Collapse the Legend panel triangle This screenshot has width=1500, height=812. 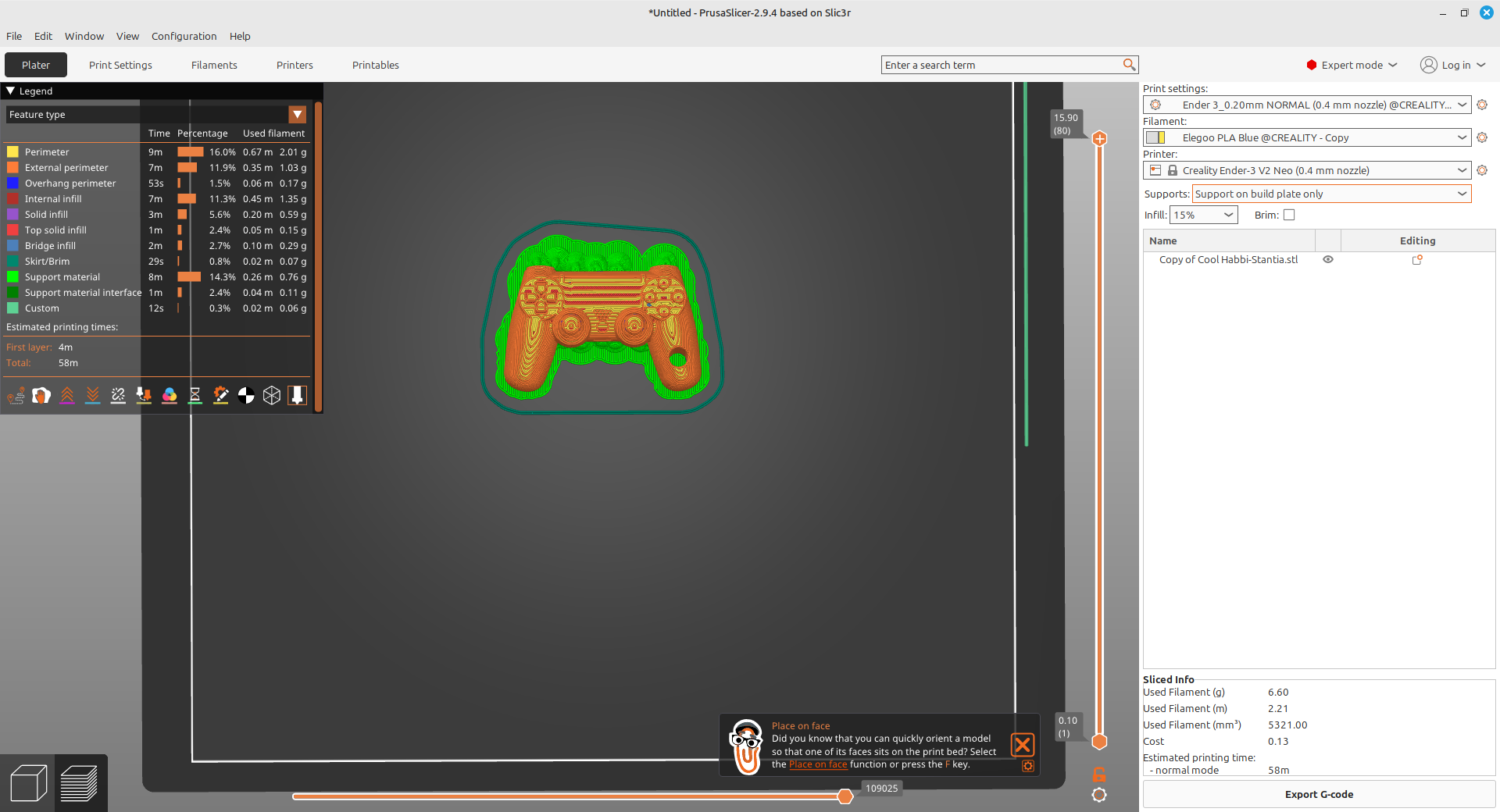tap(11, 91)
